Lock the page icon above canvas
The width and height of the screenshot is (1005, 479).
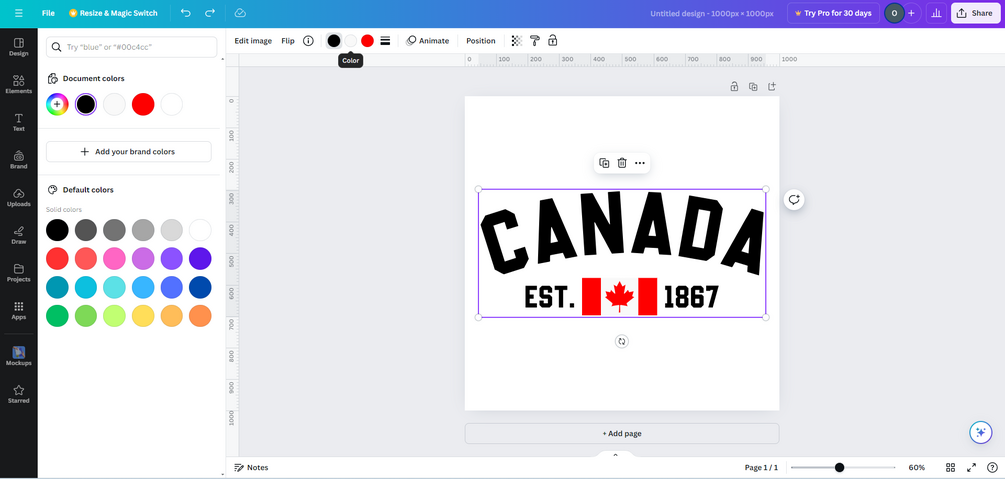coord(735,86)
